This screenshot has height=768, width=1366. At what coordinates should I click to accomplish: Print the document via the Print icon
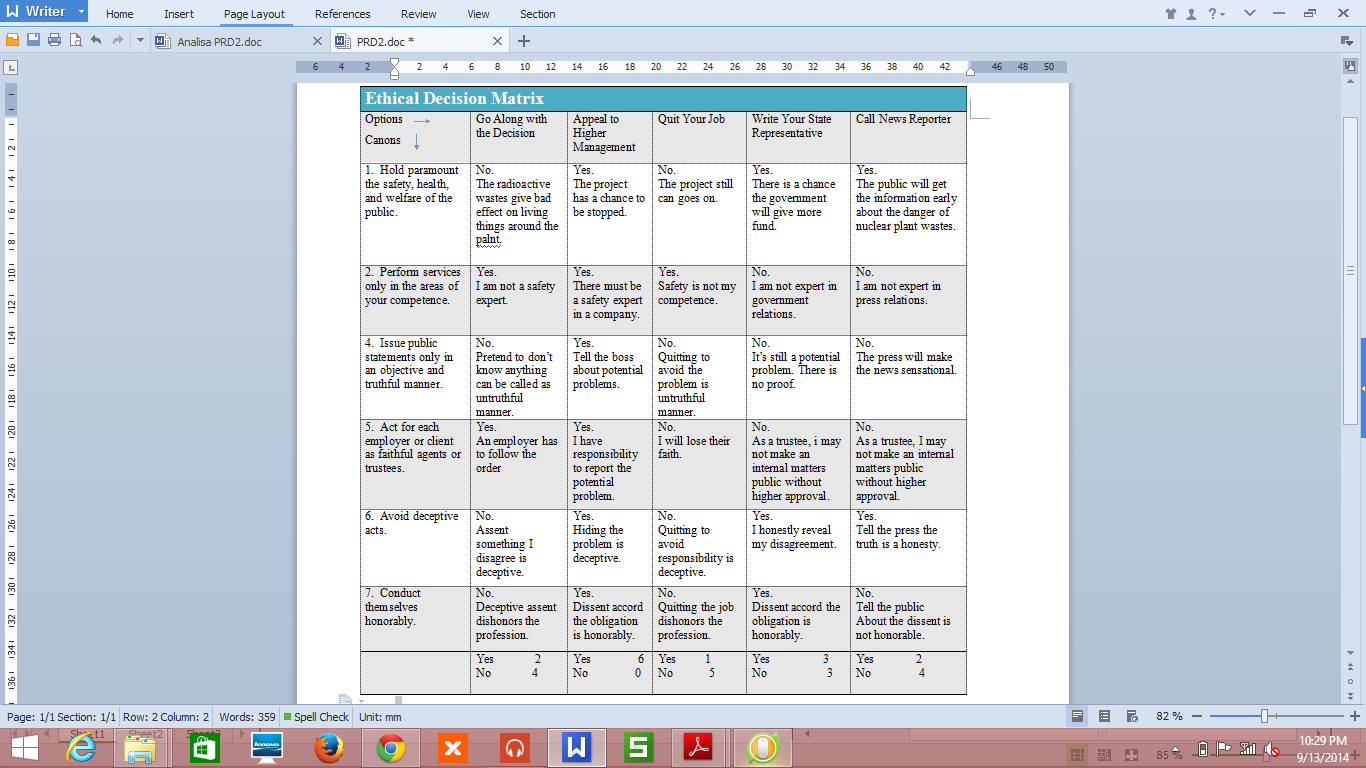(x=54, y=40)
